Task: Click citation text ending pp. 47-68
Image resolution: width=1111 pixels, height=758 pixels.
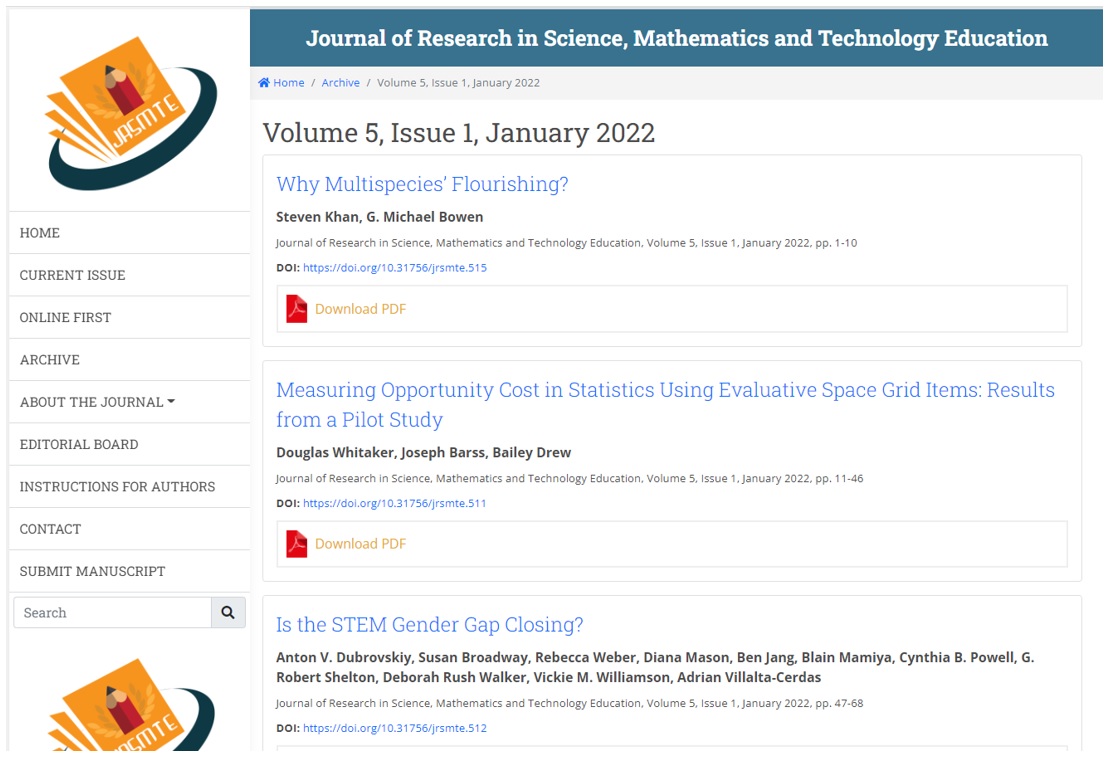Action: click(x=570, y=703)
